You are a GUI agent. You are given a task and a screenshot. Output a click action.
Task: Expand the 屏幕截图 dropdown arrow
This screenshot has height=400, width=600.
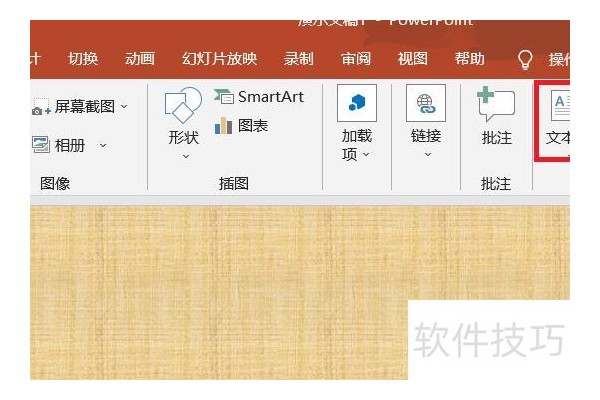pyautogui.click(x=124, y=106)
